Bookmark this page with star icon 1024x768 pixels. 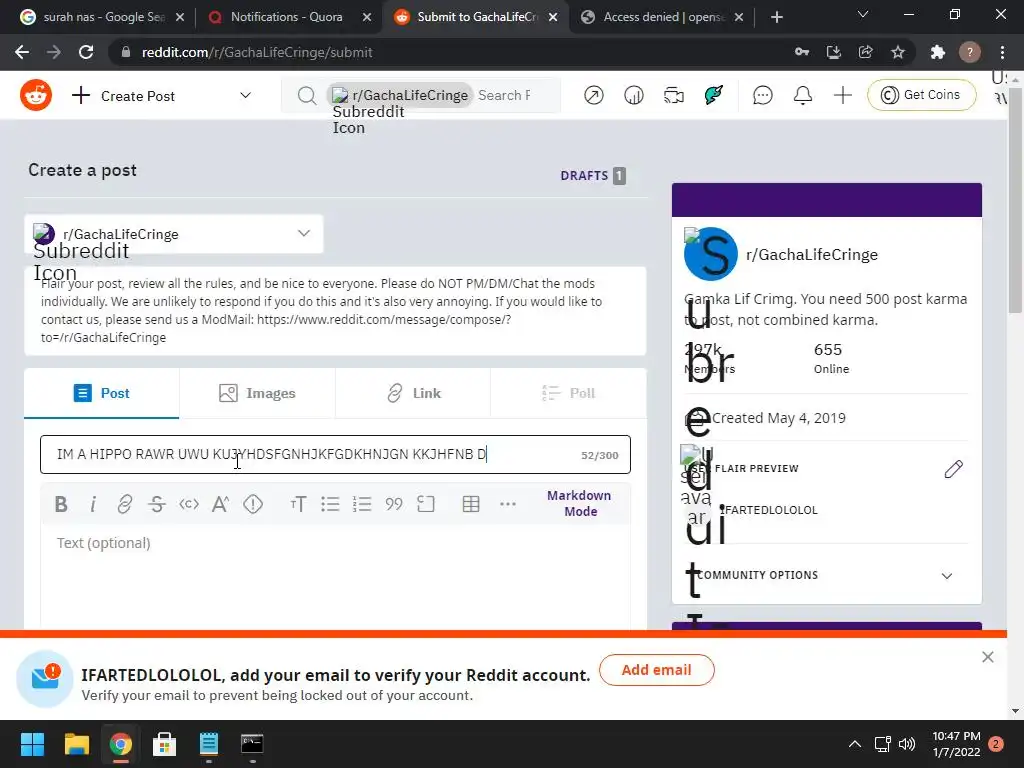(x=898, y=52)
